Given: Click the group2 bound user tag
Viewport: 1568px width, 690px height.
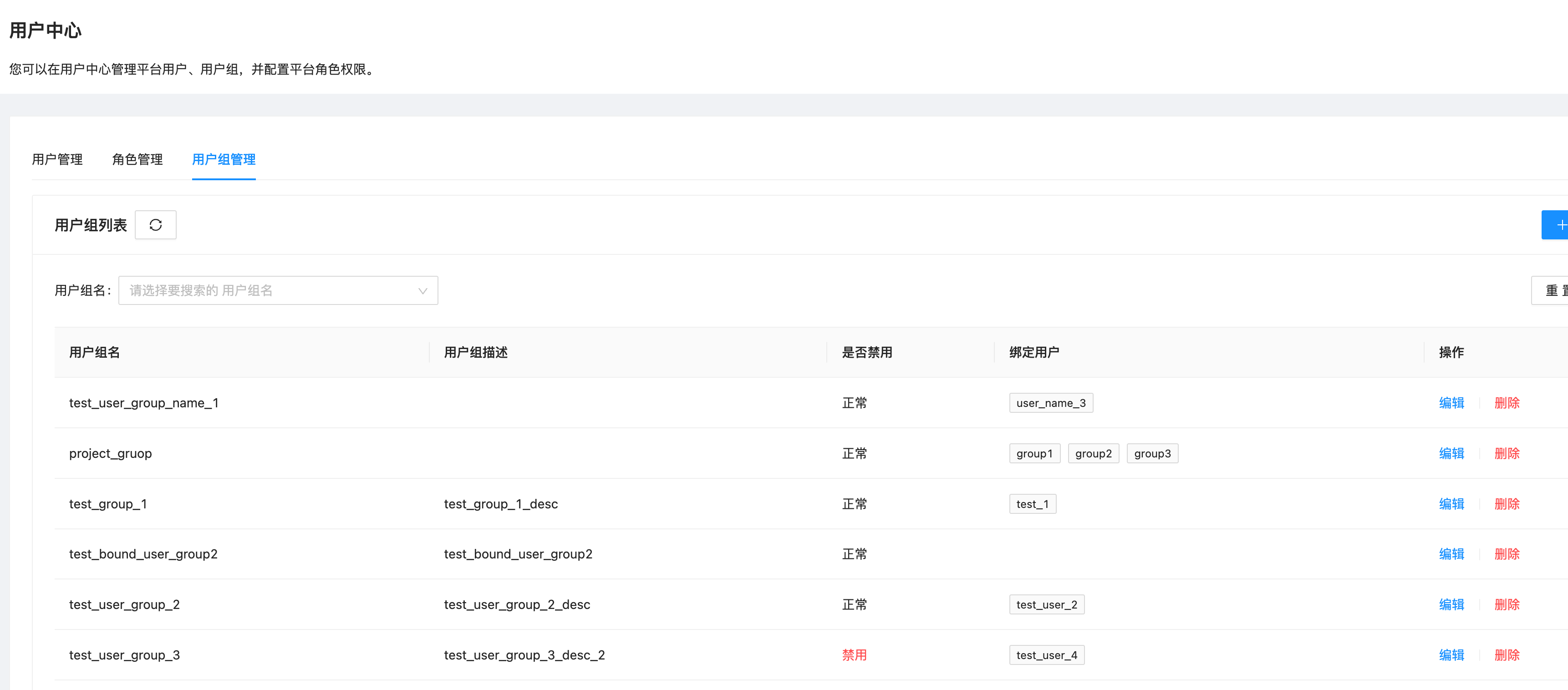Looking at the screenshot, I should pyautogui.click(x=1093, y=453).
